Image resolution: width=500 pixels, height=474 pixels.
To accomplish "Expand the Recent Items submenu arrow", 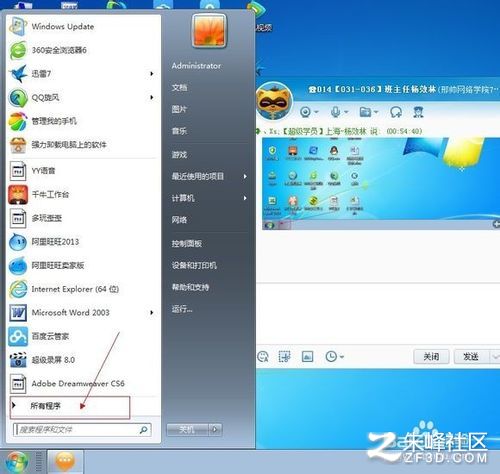I will (x=245, y=176).
